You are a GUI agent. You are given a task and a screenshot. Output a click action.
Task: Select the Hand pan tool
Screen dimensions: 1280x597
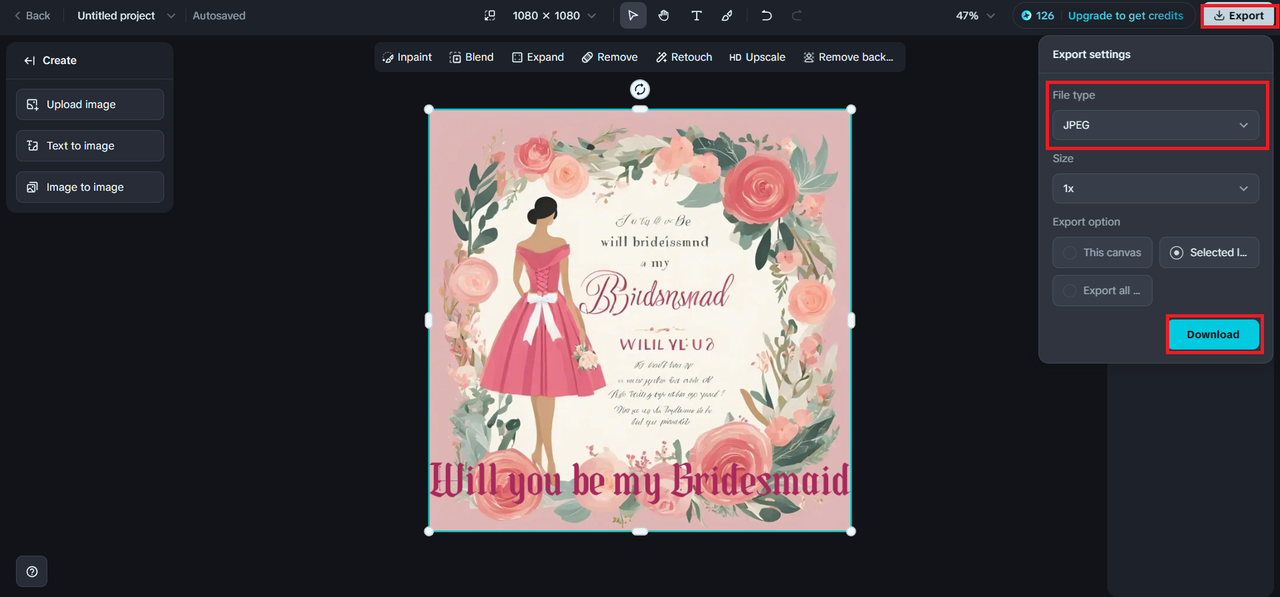coord(664,16)
